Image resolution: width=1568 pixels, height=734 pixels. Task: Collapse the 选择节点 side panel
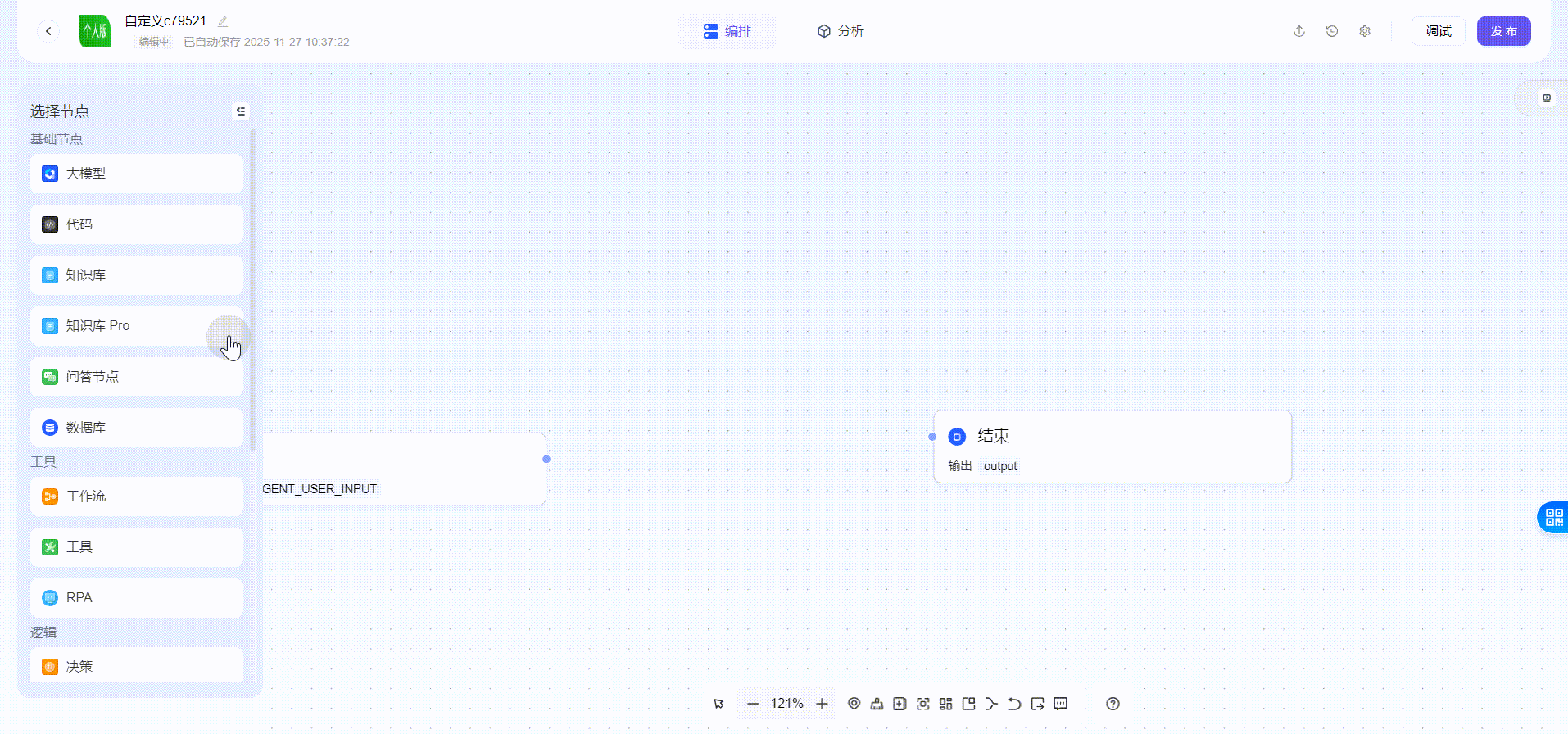pos(241,111)
